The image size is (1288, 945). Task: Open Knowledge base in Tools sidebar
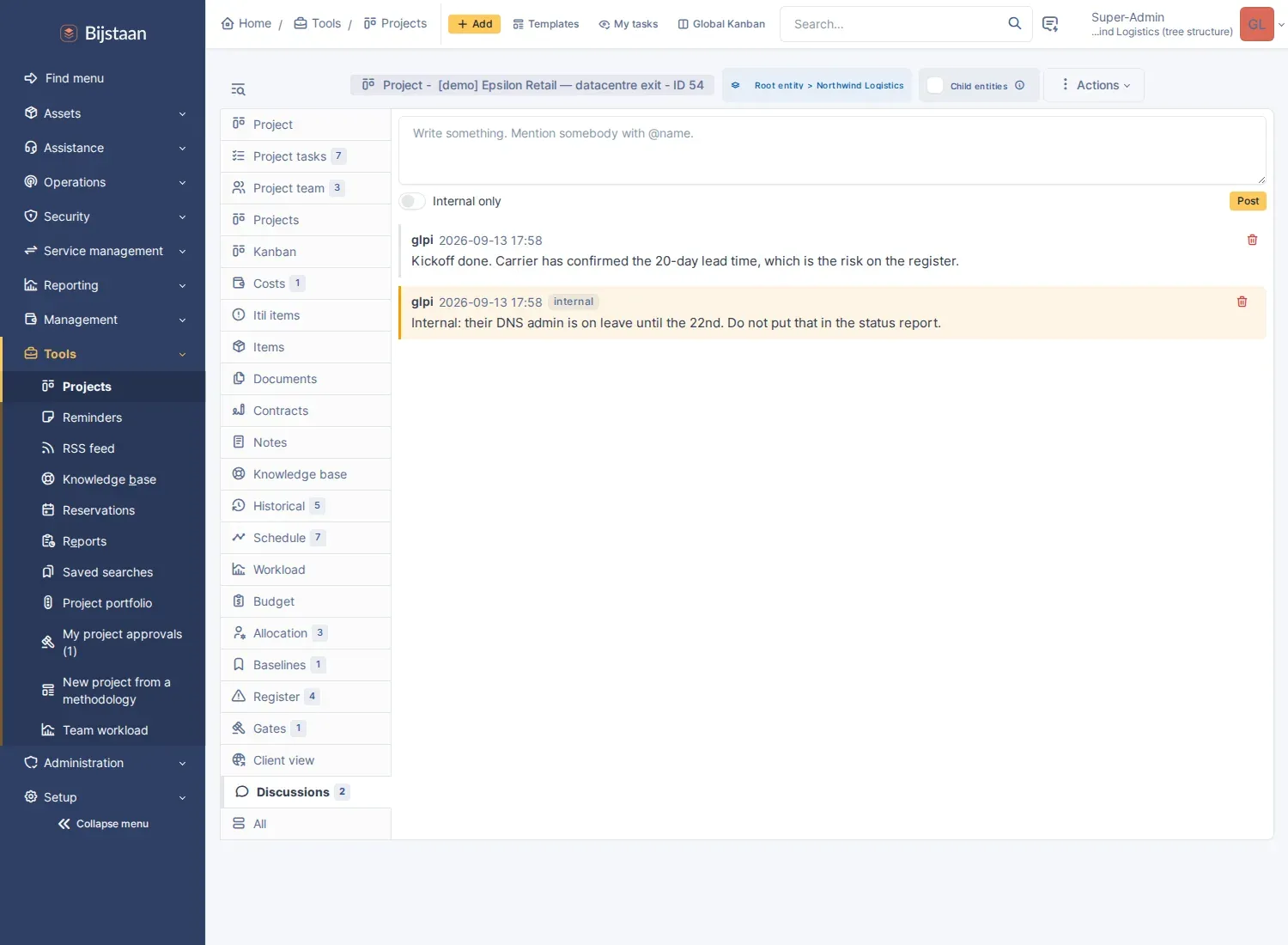(x=104, y=479)
